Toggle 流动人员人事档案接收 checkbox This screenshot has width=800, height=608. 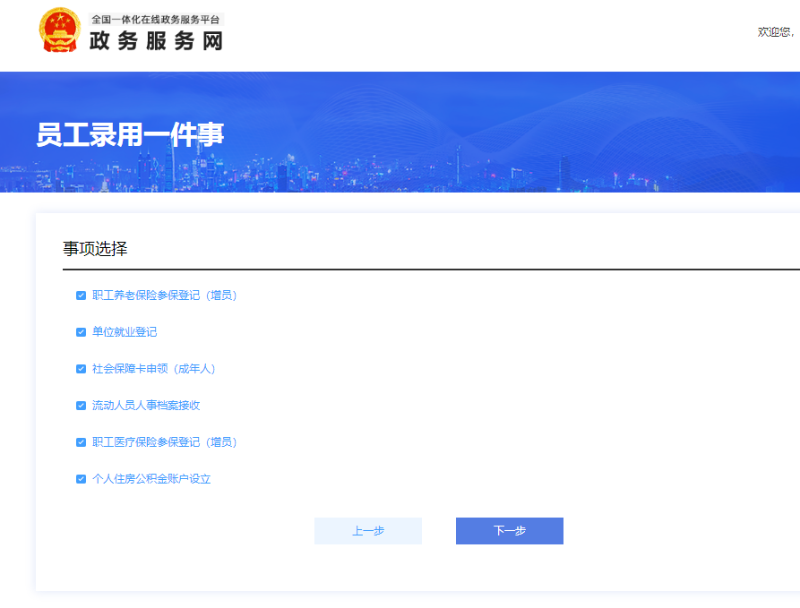coord(81,406)
